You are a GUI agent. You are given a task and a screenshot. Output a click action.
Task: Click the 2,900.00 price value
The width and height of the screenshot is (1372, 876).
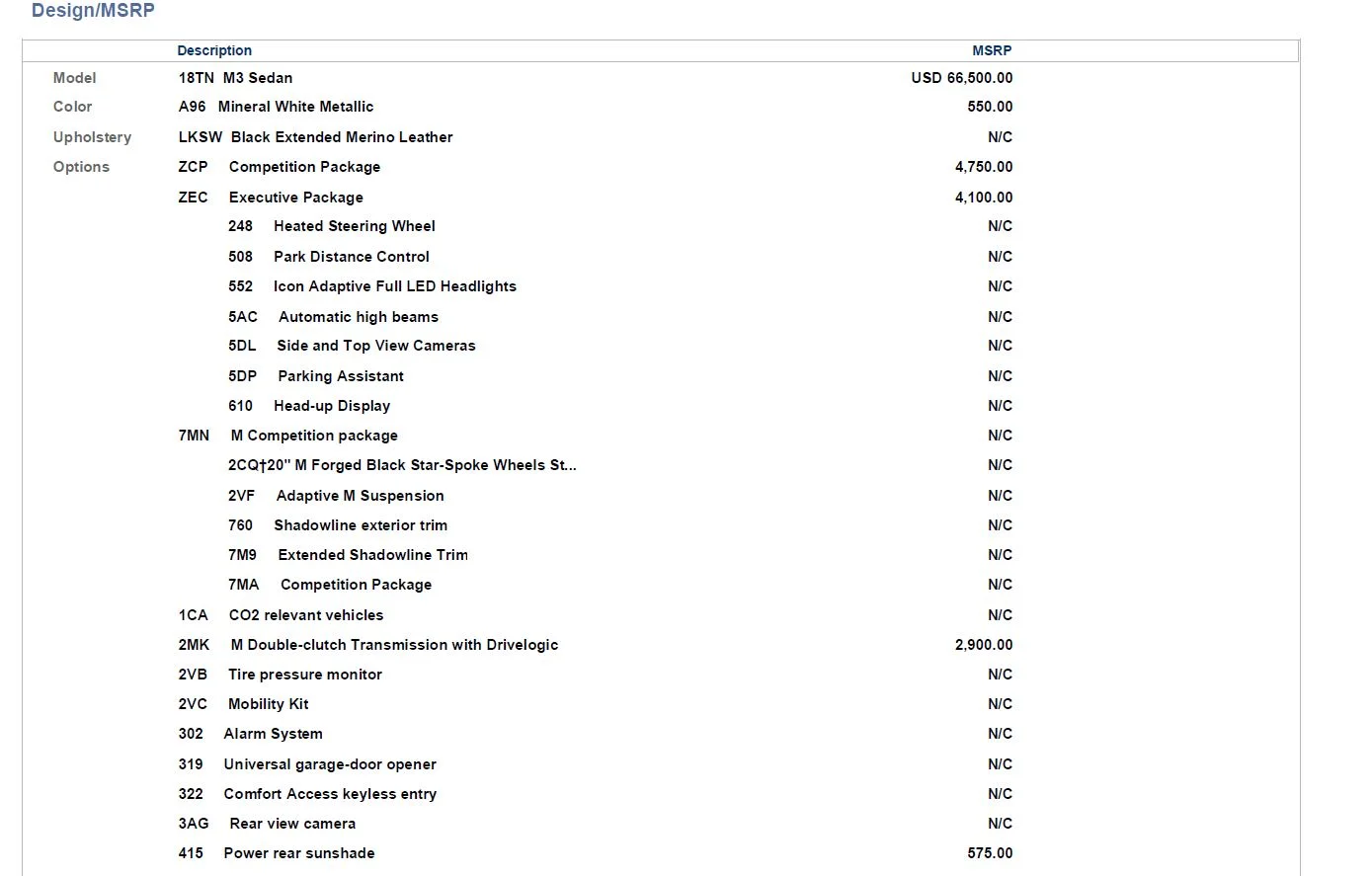tap(984, 645)
